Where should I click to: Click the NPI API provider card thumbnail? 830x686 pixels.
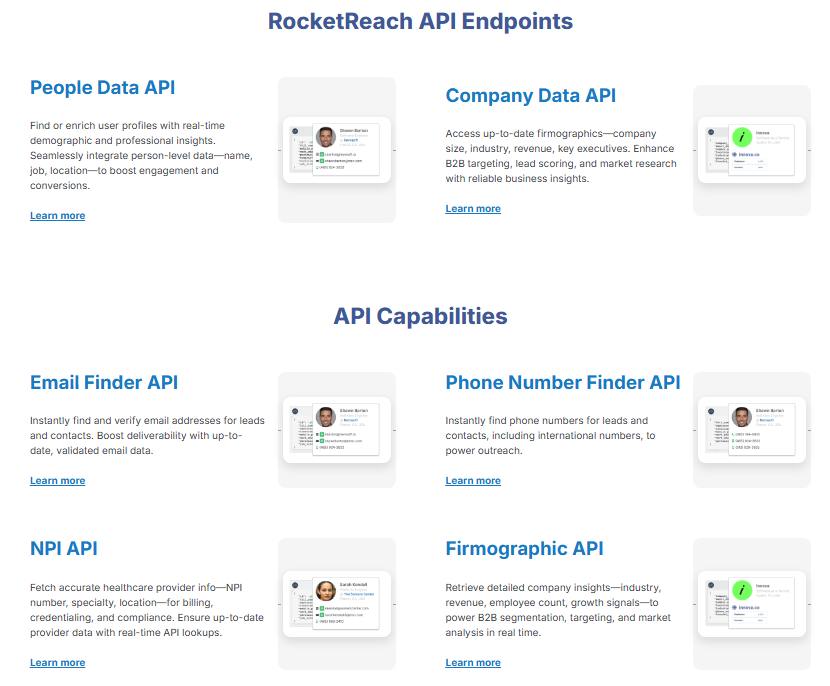point(337,604)
